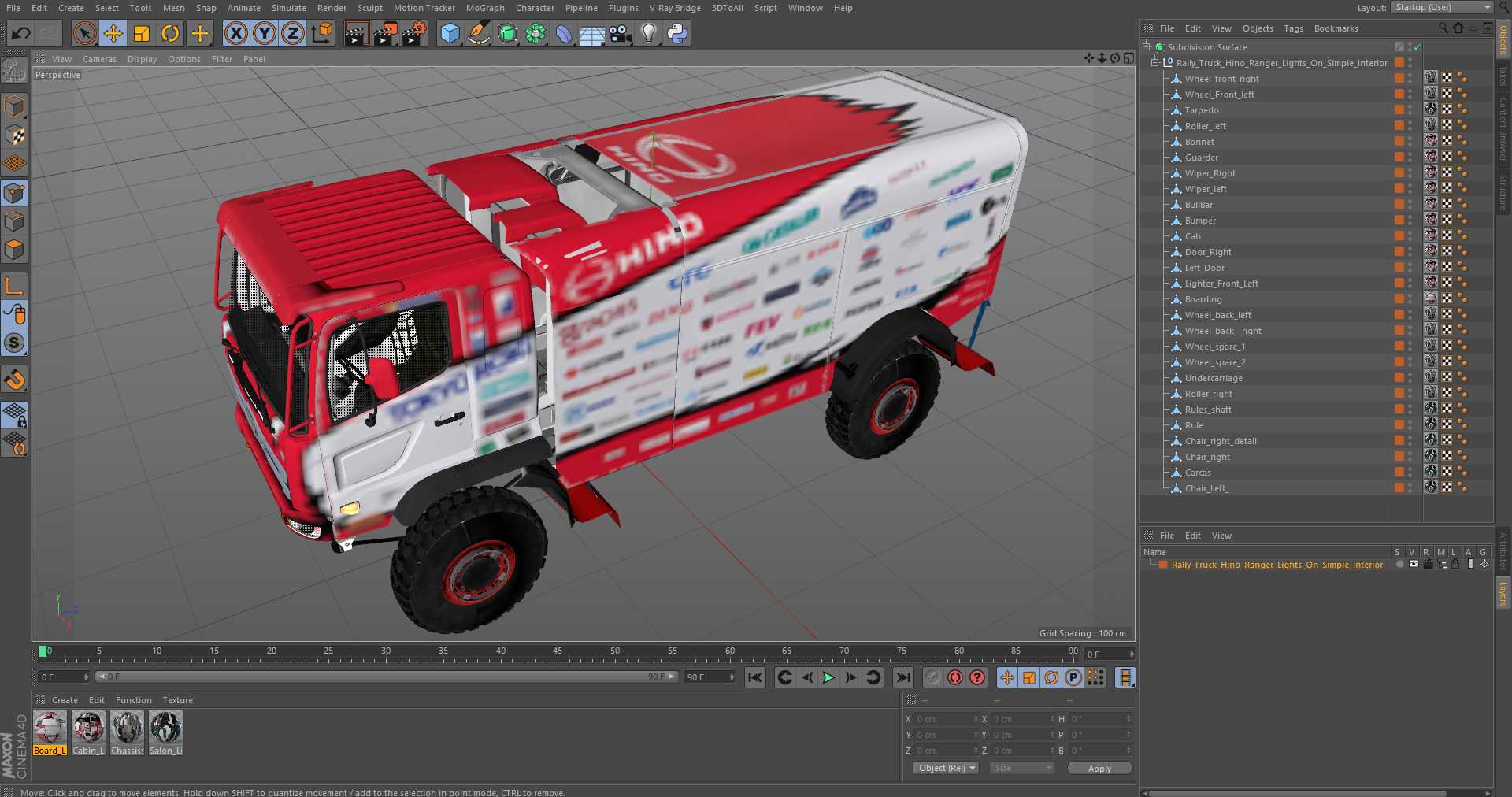Click the Undo arrow icon
The height and width of the screenshot is (797, 1512).
click(x=20, y=33)
